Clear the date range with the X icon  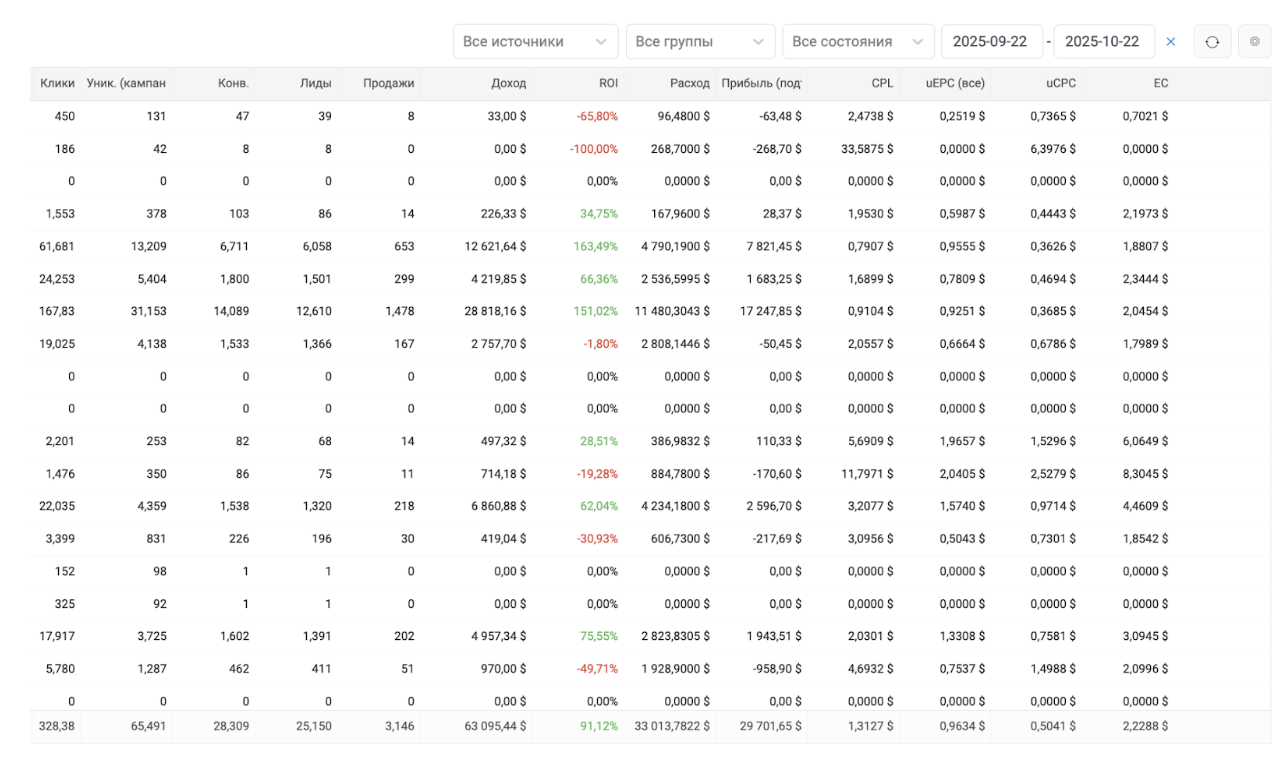pos(1171,42)
